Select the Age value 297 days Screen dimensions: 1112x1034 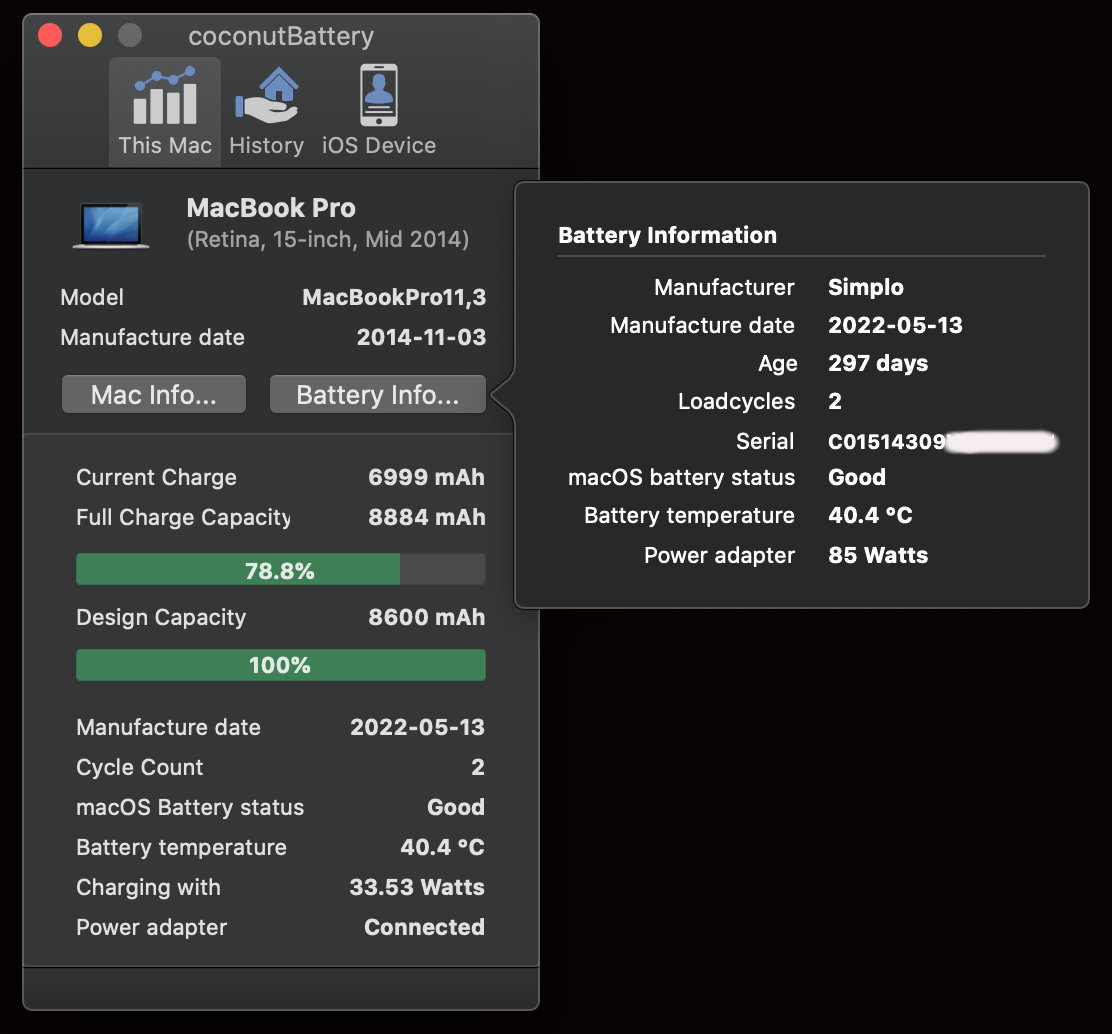coord(878,363)
